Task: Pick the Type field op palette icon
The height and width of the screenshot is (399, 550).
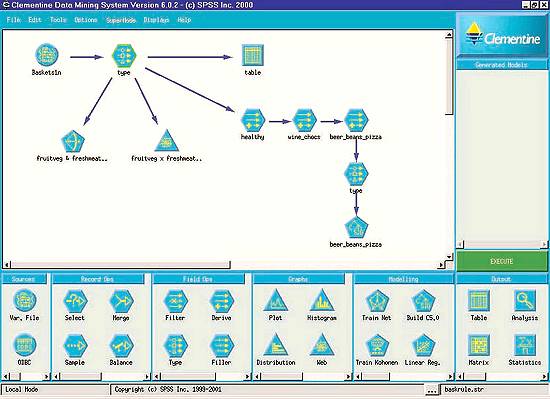Action: 175,346
